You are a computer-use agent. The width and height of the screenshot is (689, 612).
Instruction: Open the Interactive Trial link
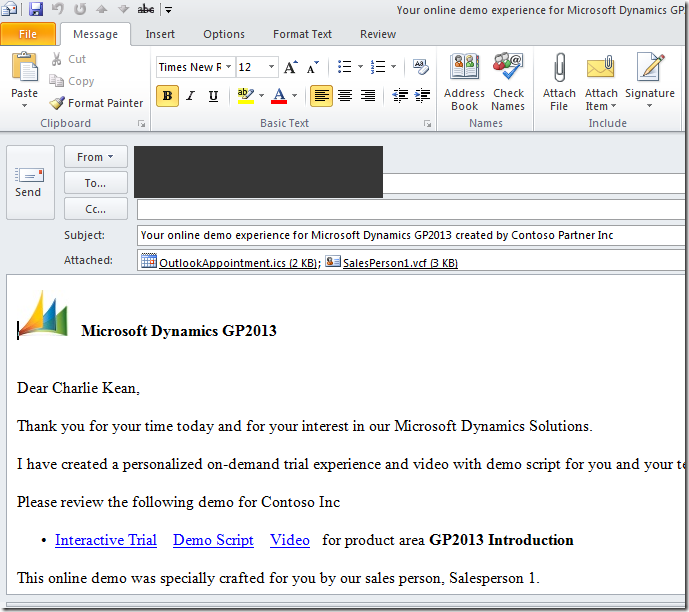(x=106, y=540)
